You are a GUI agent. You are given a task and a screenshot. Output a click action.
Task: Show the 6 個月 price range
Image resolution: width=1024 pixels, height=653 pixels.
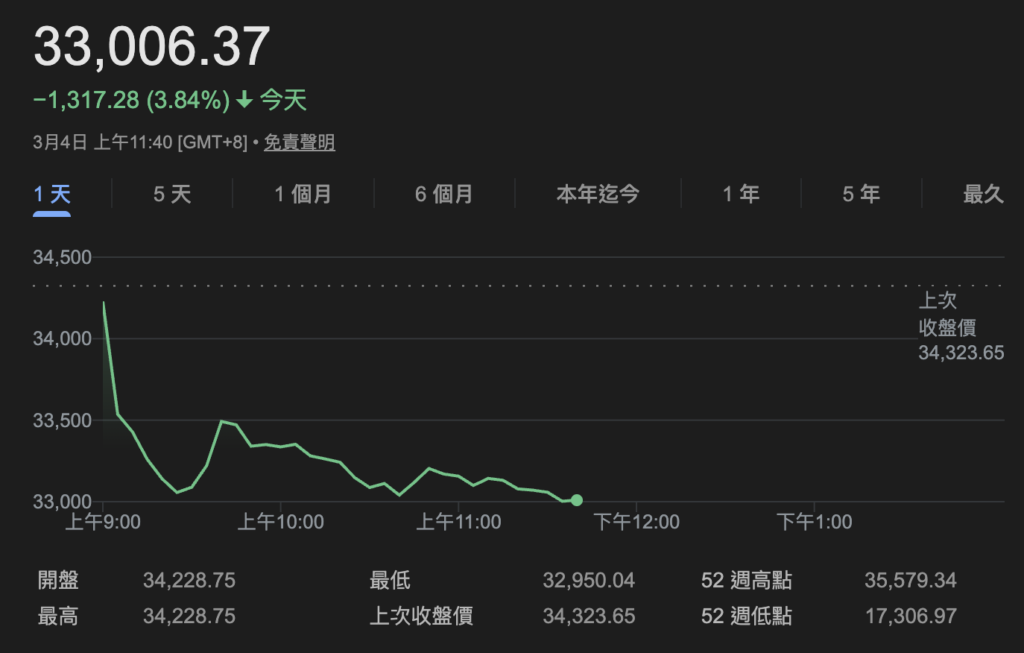tap(444, 194)
